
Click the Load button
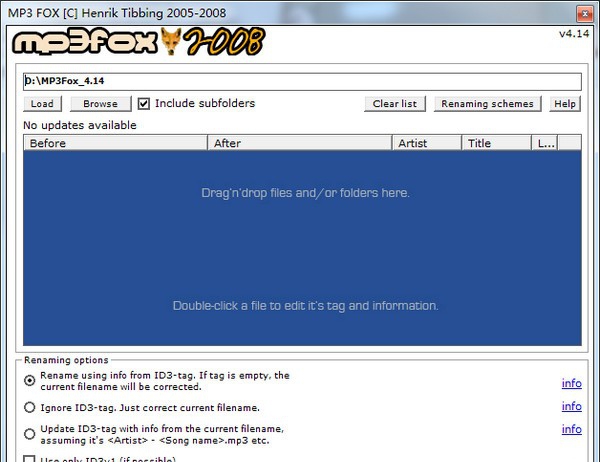[x=42, y=104]
